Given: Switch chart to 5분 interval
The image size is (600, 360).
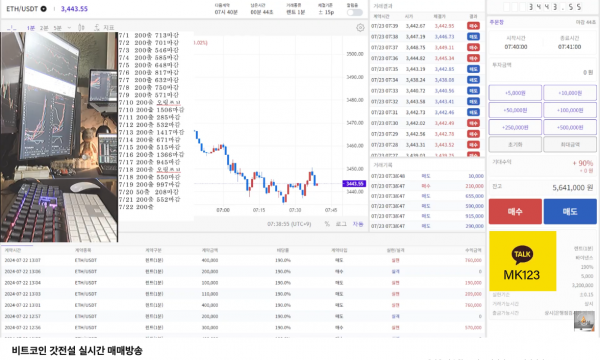Looking at the screenshot, I should click(x=57, y=28).
